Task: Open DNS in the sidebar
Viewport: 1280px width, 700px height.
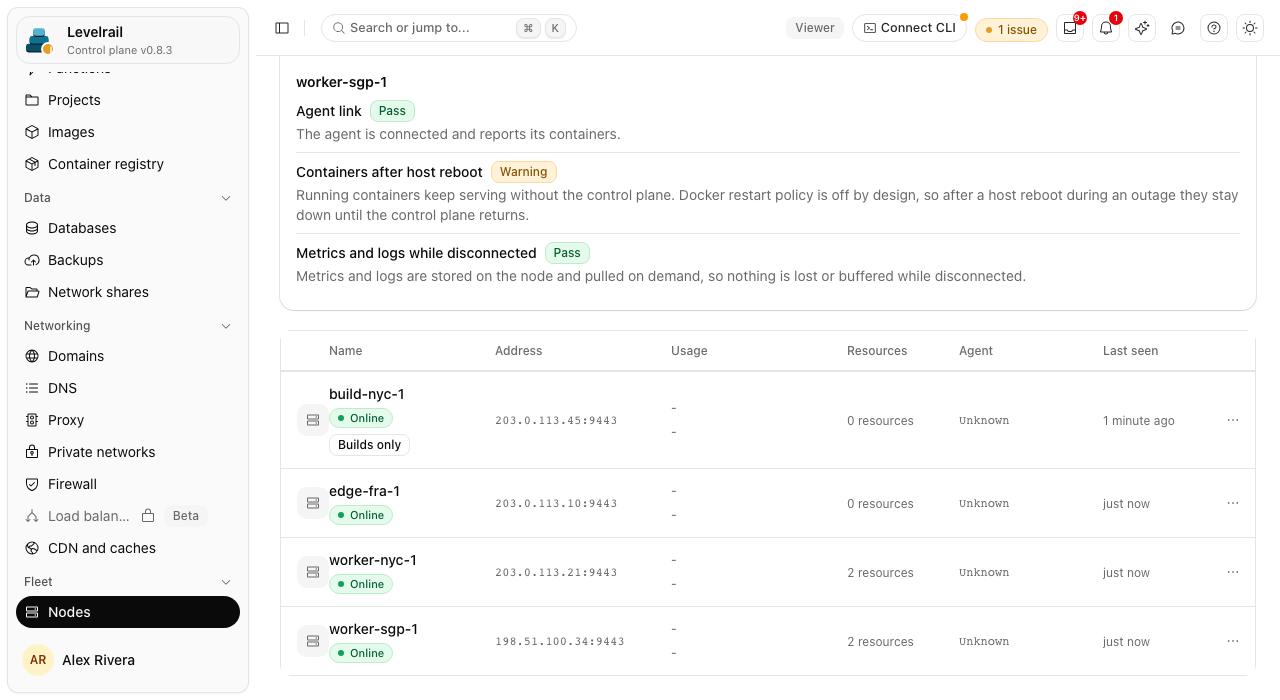Action: pyautogui.click(x=128, y=388)
